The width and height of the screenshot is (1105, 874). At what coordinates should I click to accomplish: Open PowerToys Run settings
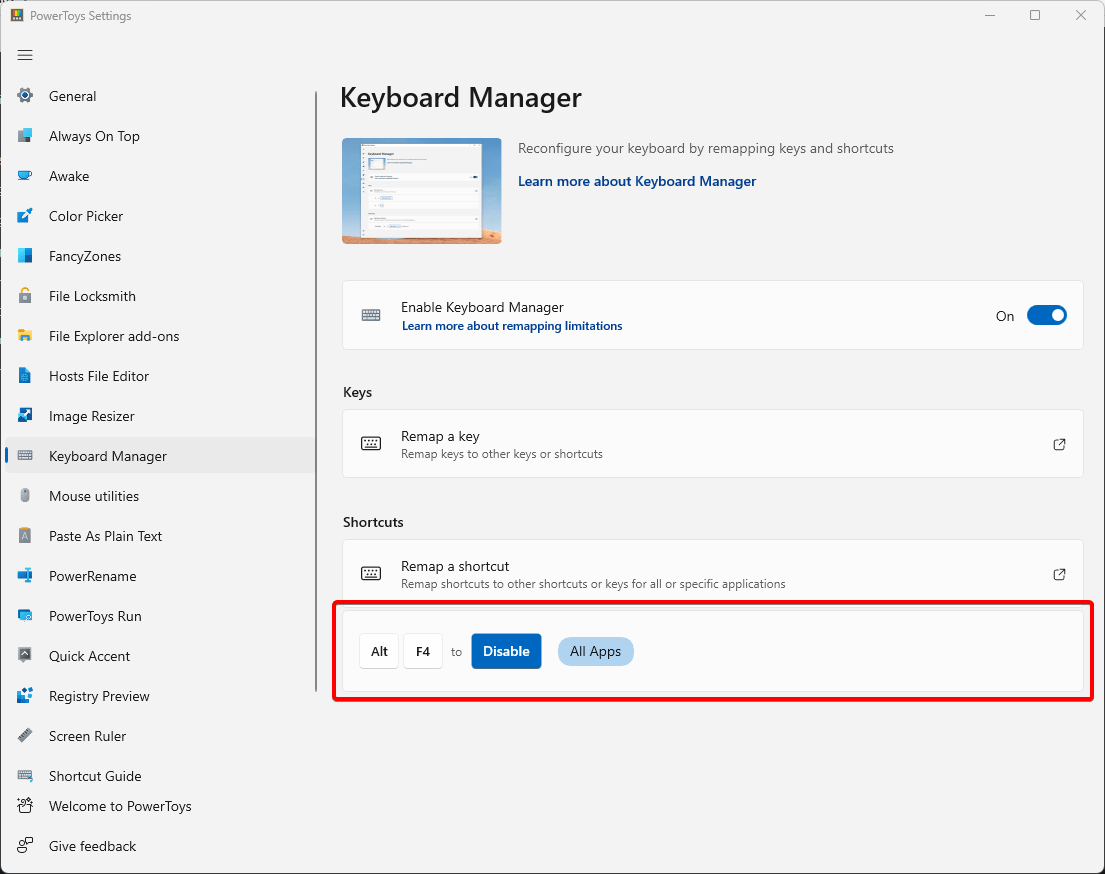[x=160, y=616]
